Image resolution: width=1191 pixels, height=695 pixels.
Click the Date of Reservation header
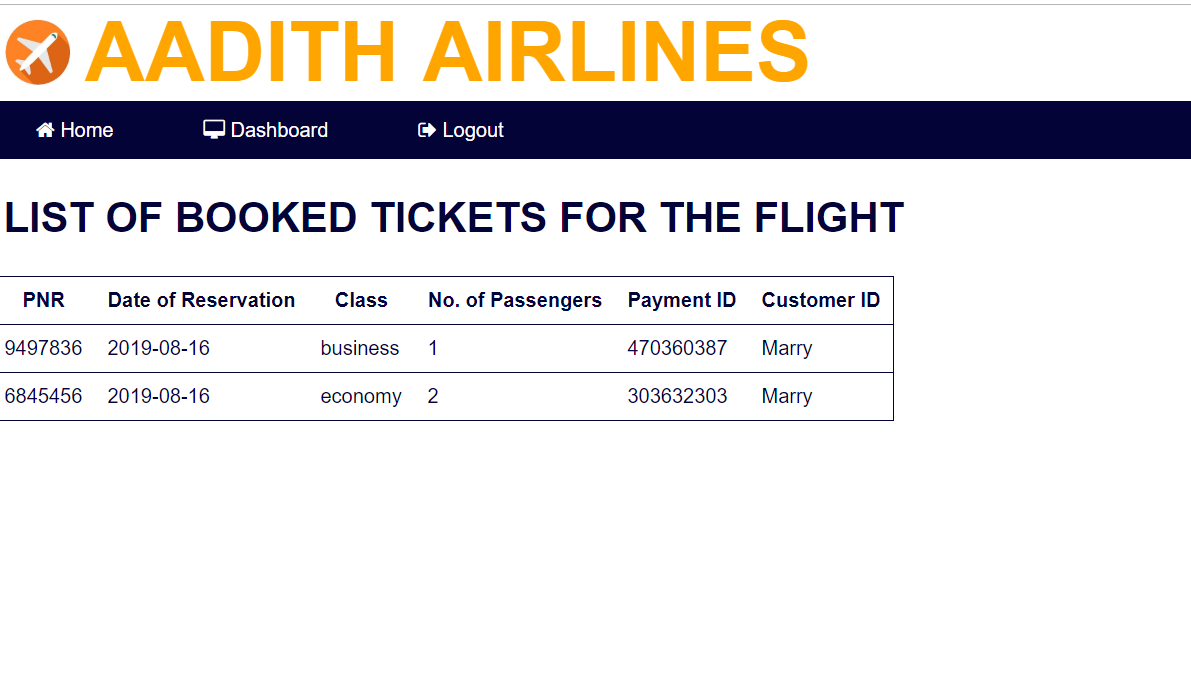[201, 300]
